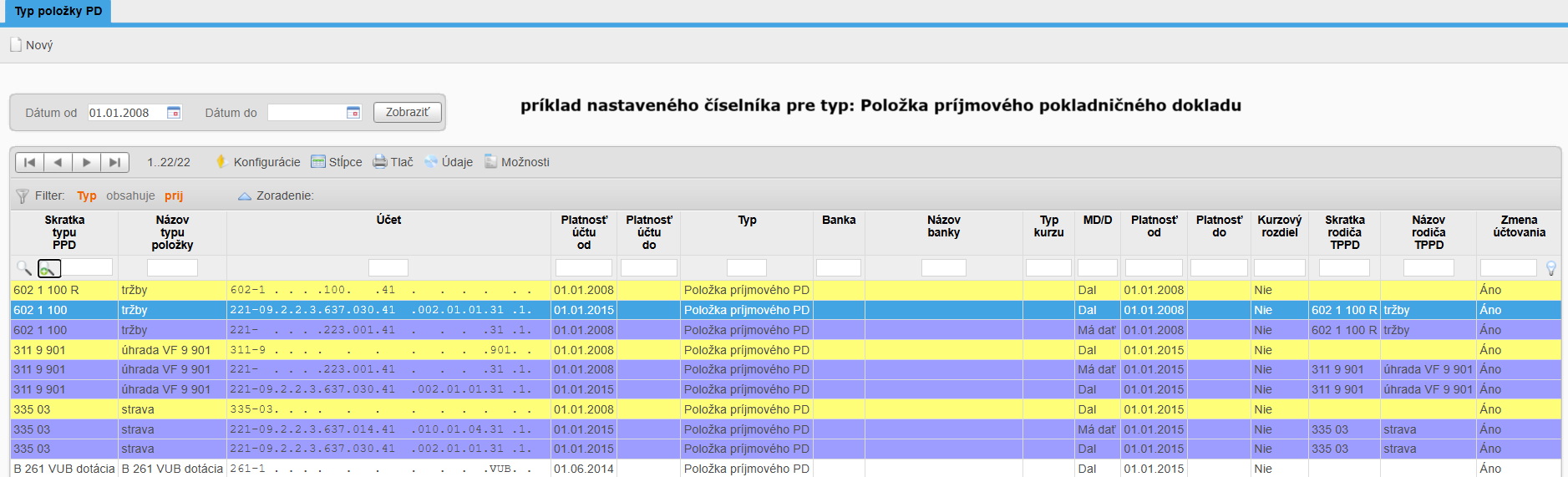This screenshot has height=477, width=1568.
Task: Go to last page of records
Action: 114,162
